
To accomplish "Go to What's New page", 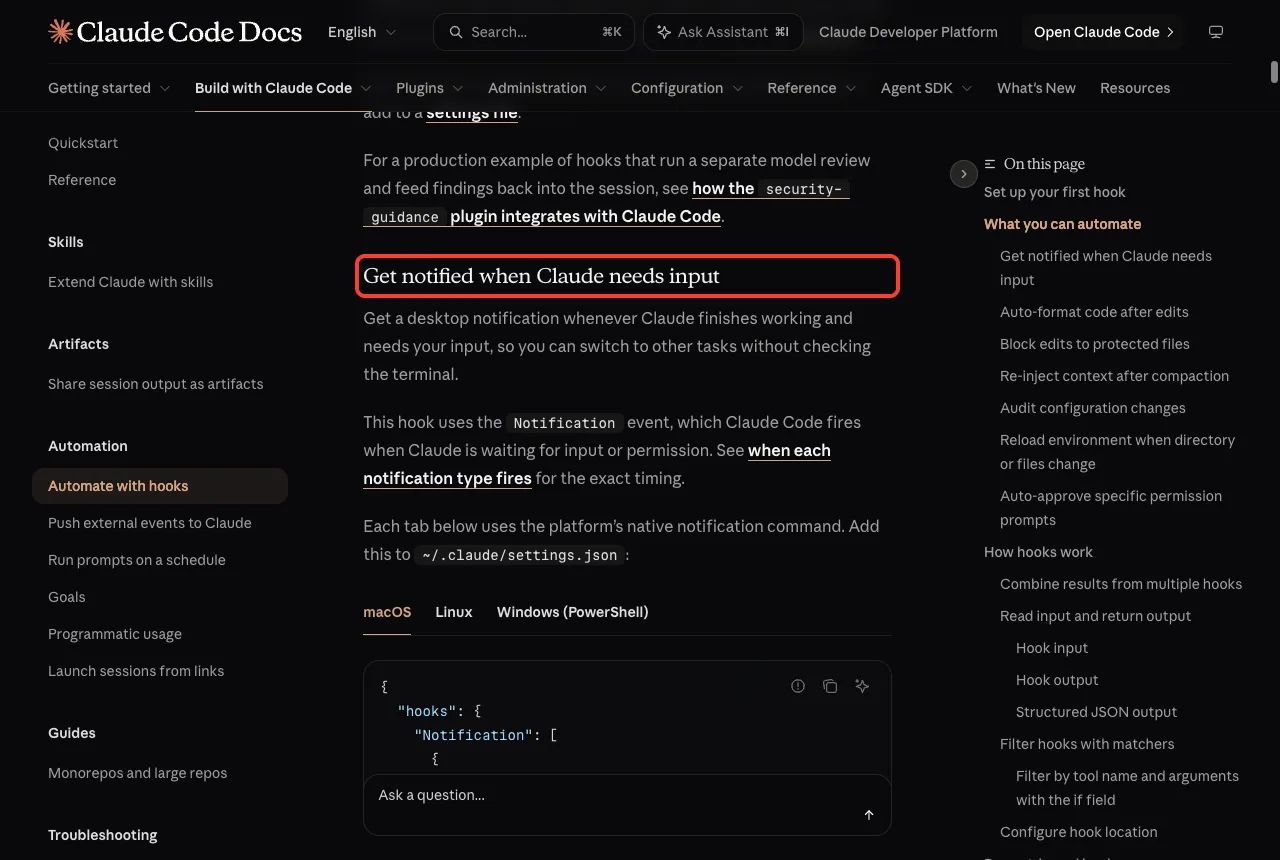I will [x=1036, y=88].
